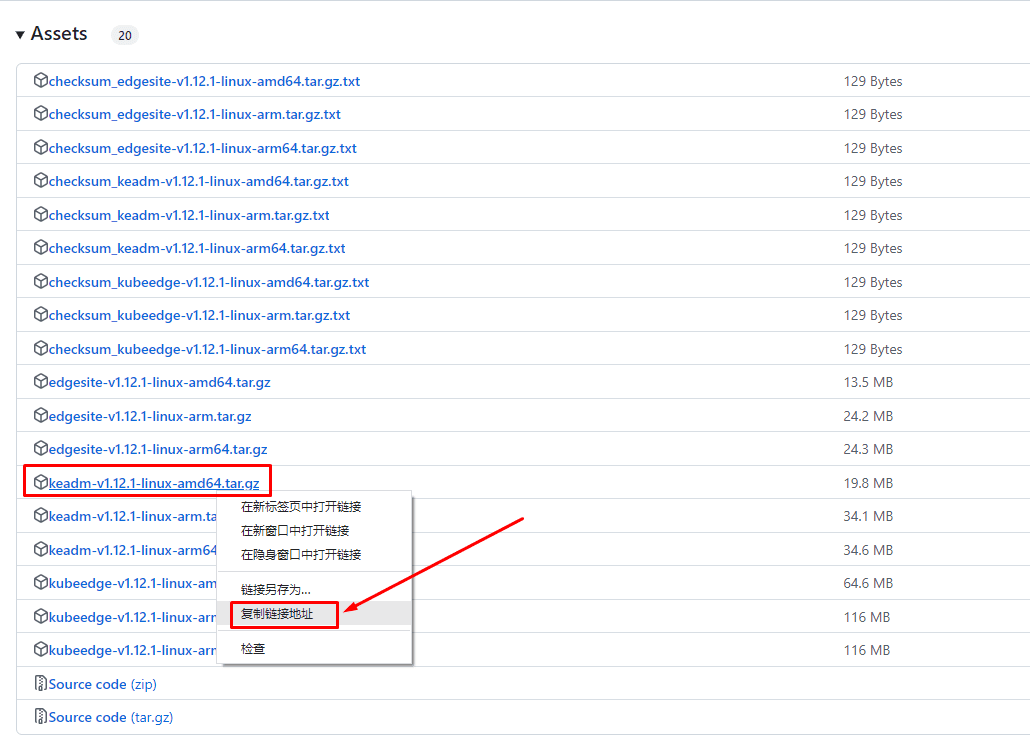This screenshot has width=1030, height=736.
Task: Click the zip file icon beside Source code (tar.gz)
Action: pos(41,716)
